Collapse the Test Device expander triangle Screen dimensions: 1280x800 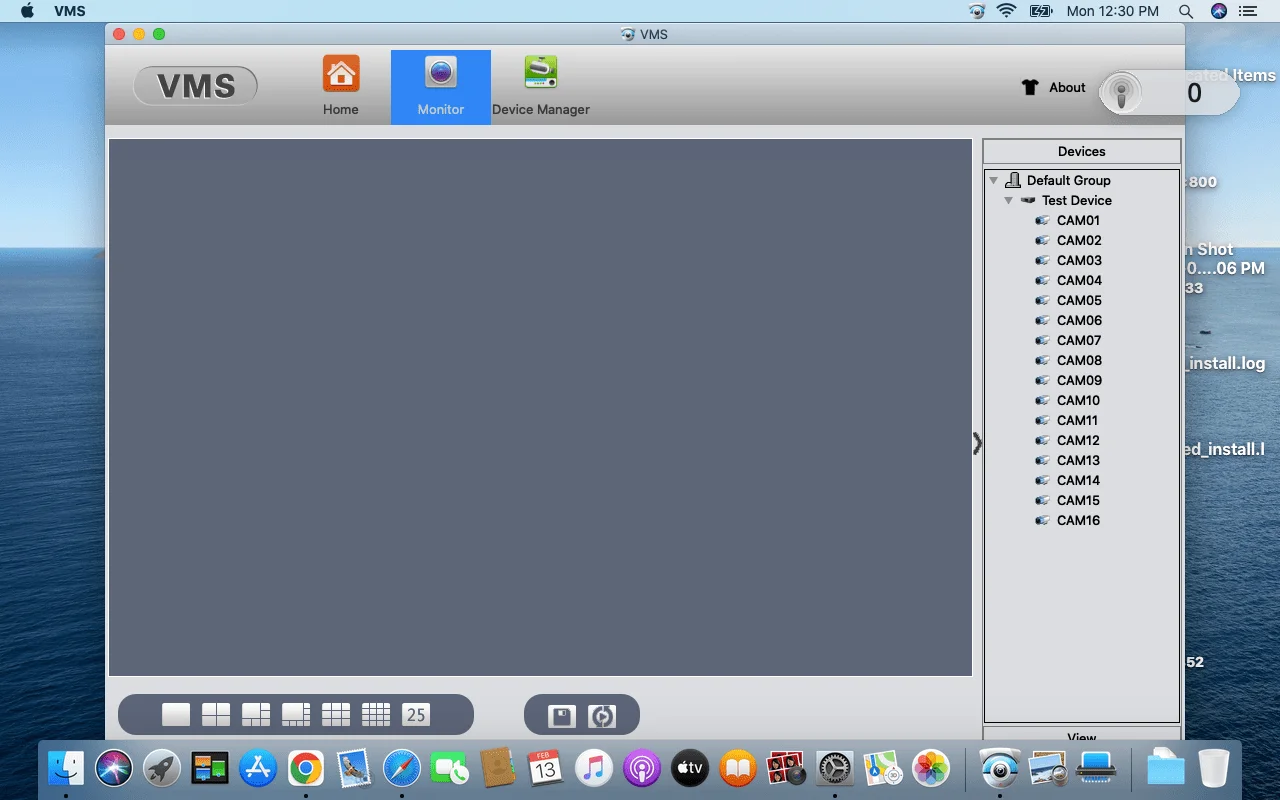[1009, 200]
